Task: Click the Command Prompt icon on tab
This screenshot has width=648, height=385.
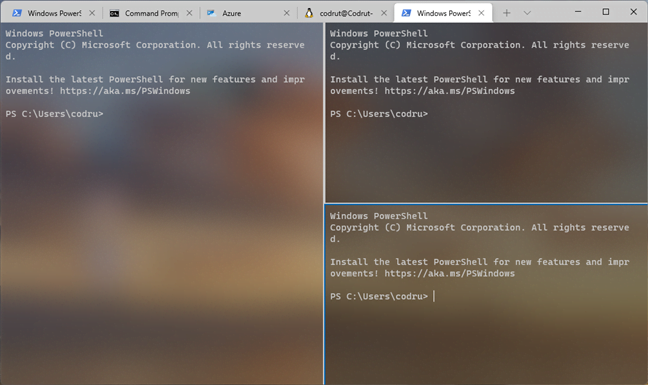Action: [114, 14]
